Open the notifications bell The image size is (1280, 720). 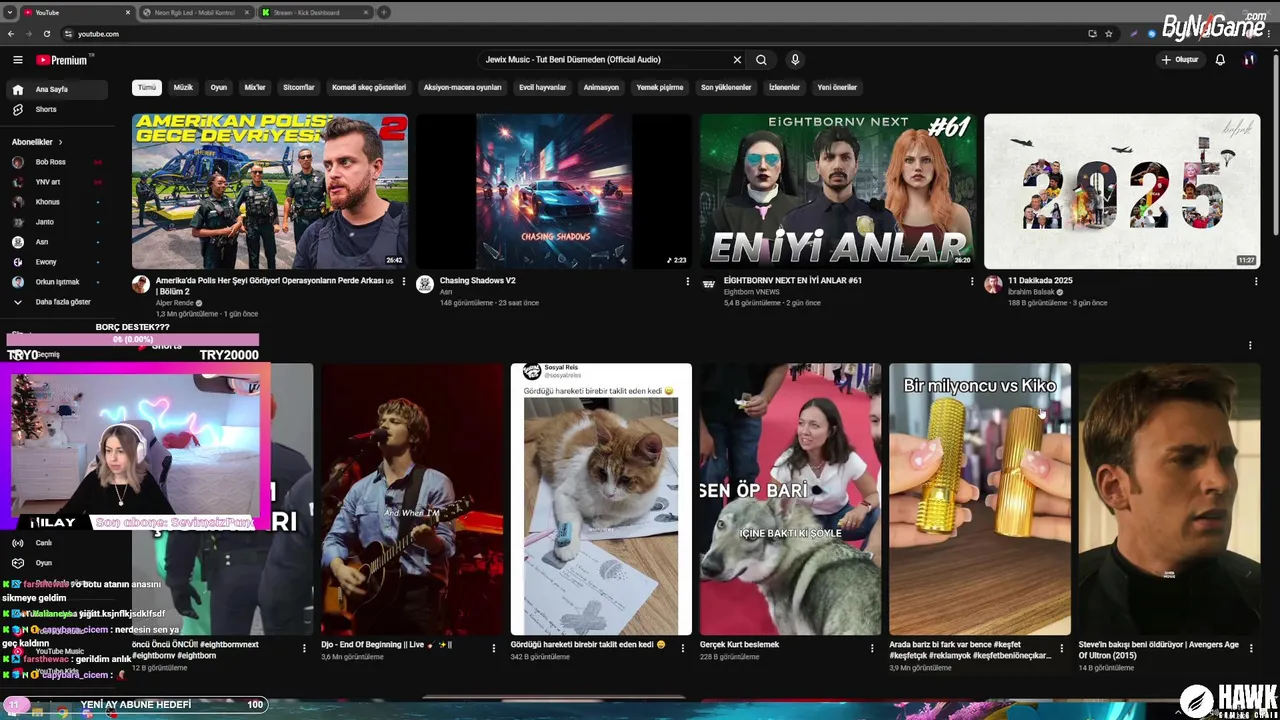1220,60
